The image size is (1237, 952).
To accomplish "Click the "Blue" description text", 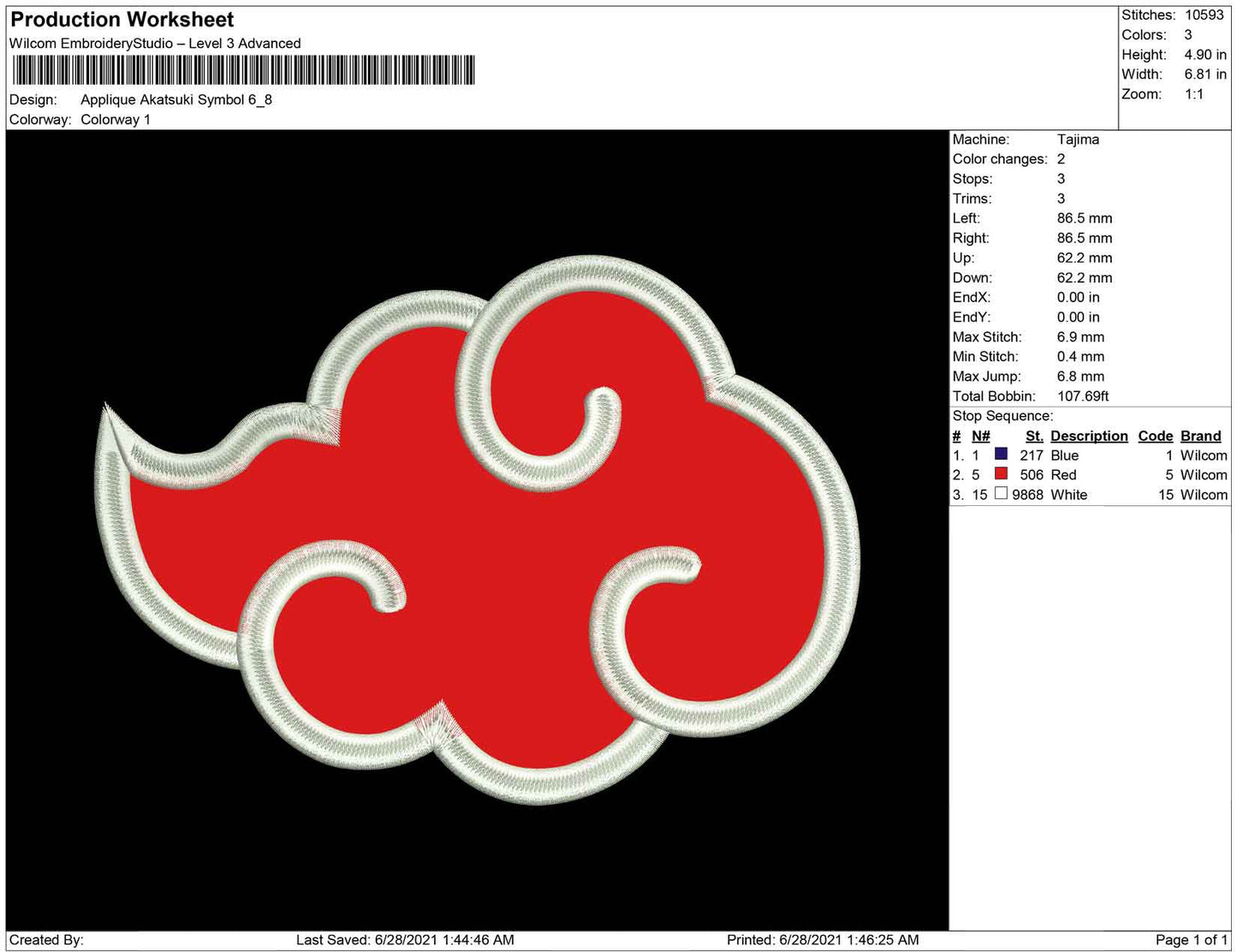I will click(1065, 455).
